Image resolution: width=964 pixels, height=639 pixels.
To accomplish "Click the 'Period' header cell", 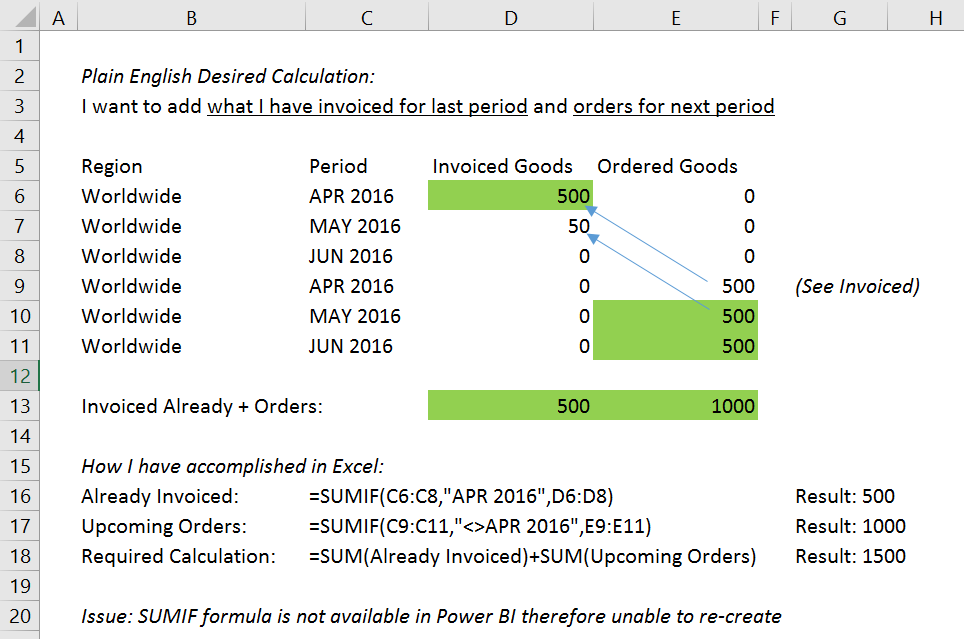I will (338, 166).
